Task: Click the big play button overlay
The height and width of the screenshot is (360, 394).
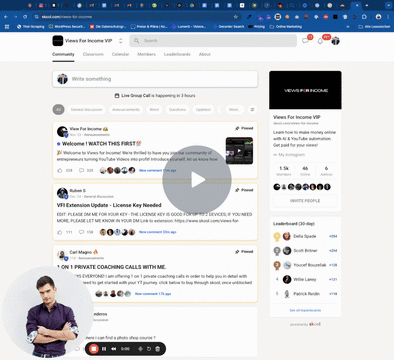Action: 197,180
